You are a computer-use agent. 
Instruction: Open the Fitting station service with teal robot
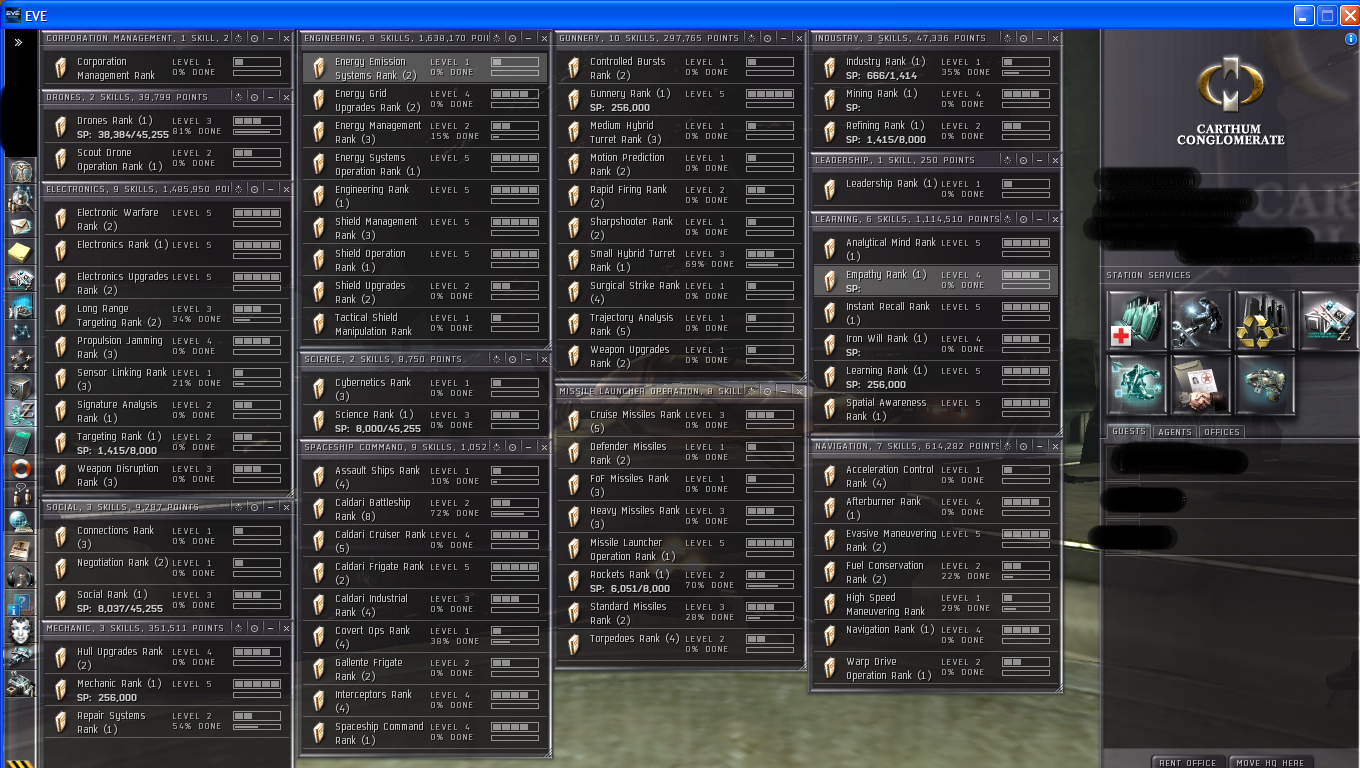[x=1137, y=385]
